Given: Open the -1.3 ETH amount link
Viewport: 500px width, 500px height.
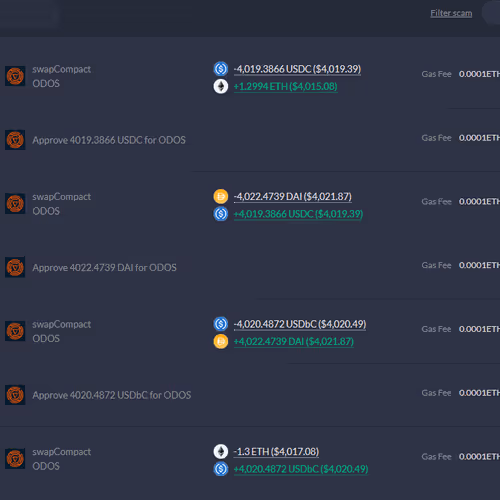Looking at the screenshot, I should point(276,452).
